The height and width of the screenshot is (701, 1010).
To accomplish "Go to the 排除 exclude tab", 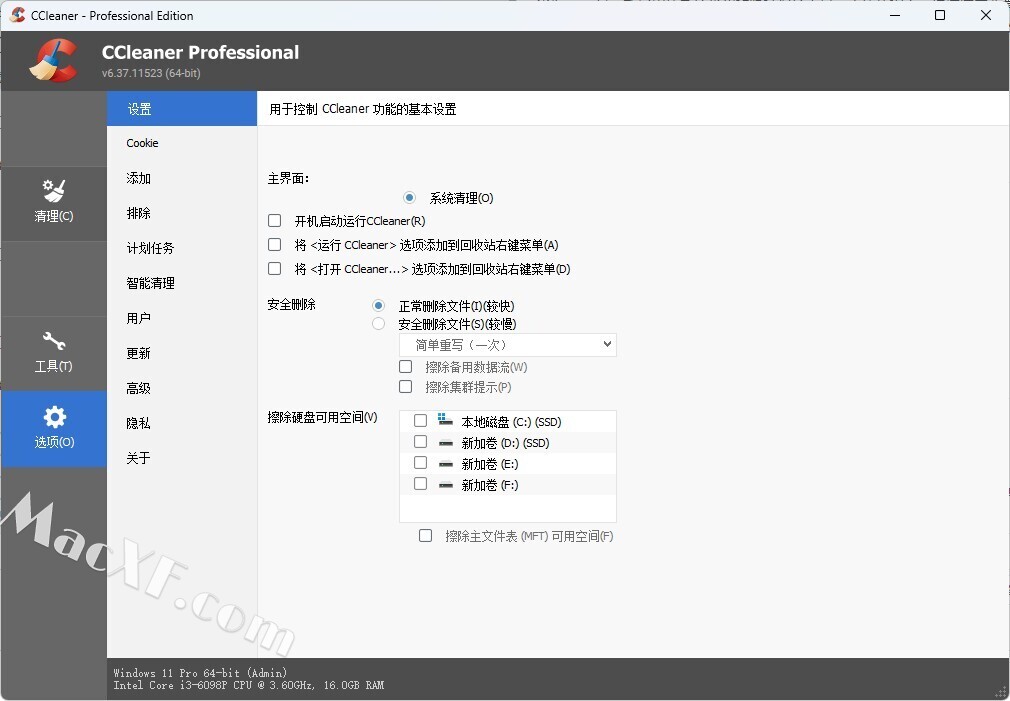I will pyautogui.click(x=182, y=213).
